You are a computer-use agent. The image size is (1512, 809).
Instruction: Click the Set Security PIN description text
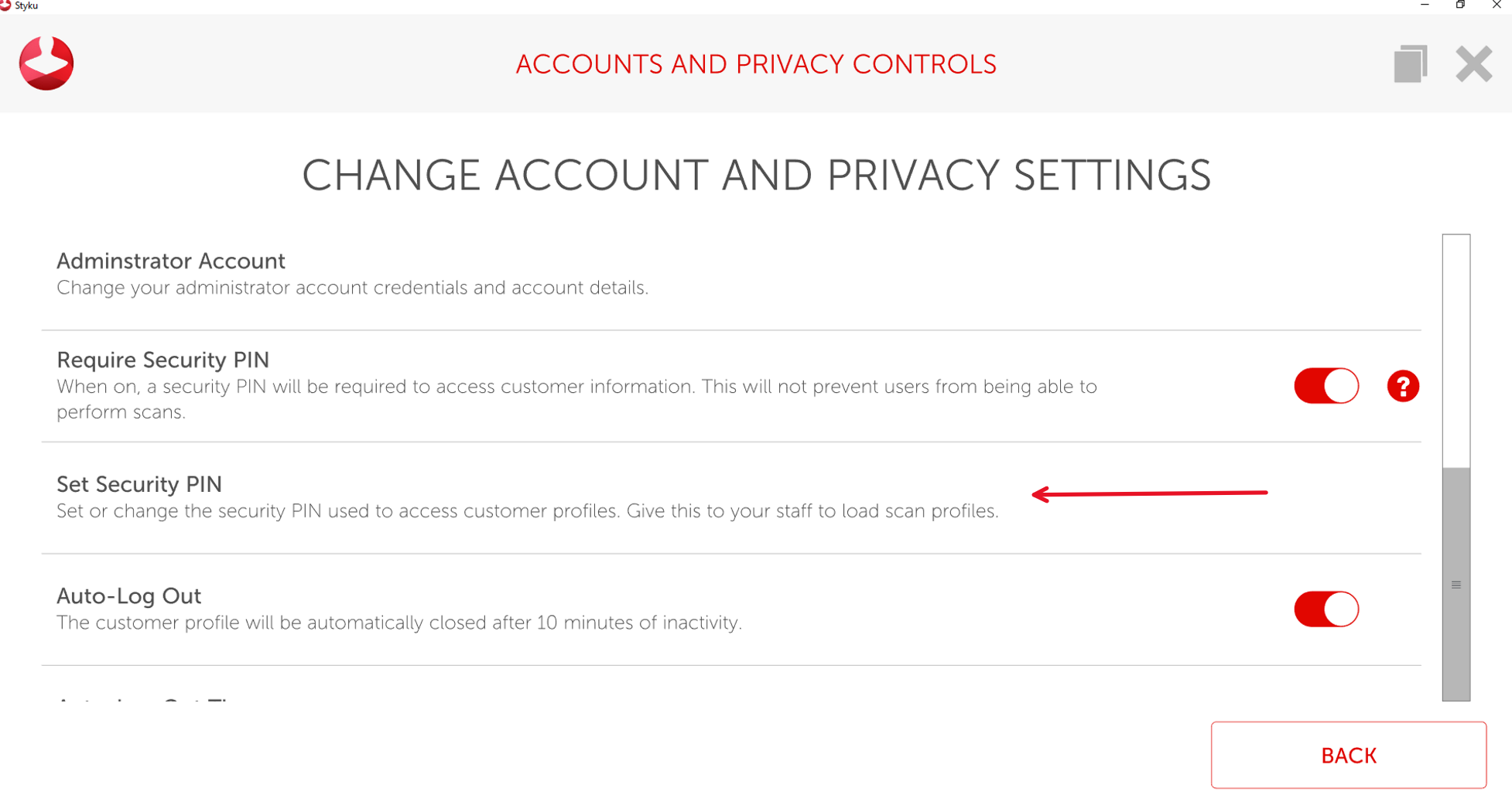tap(527, 511)
